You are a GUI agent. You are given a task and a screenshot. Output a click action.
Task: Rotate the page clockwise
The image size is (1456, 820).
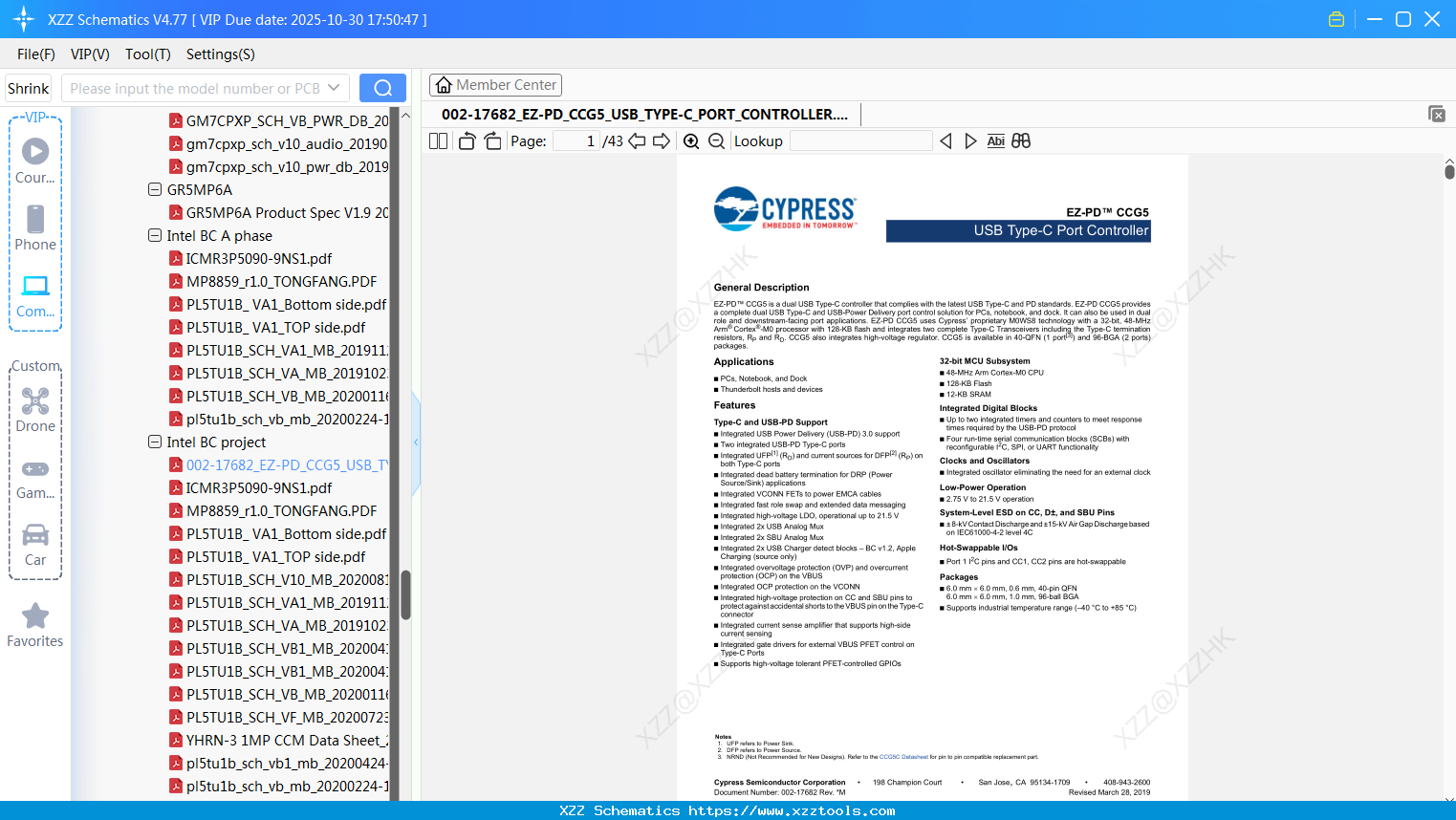tap(492, 141)
